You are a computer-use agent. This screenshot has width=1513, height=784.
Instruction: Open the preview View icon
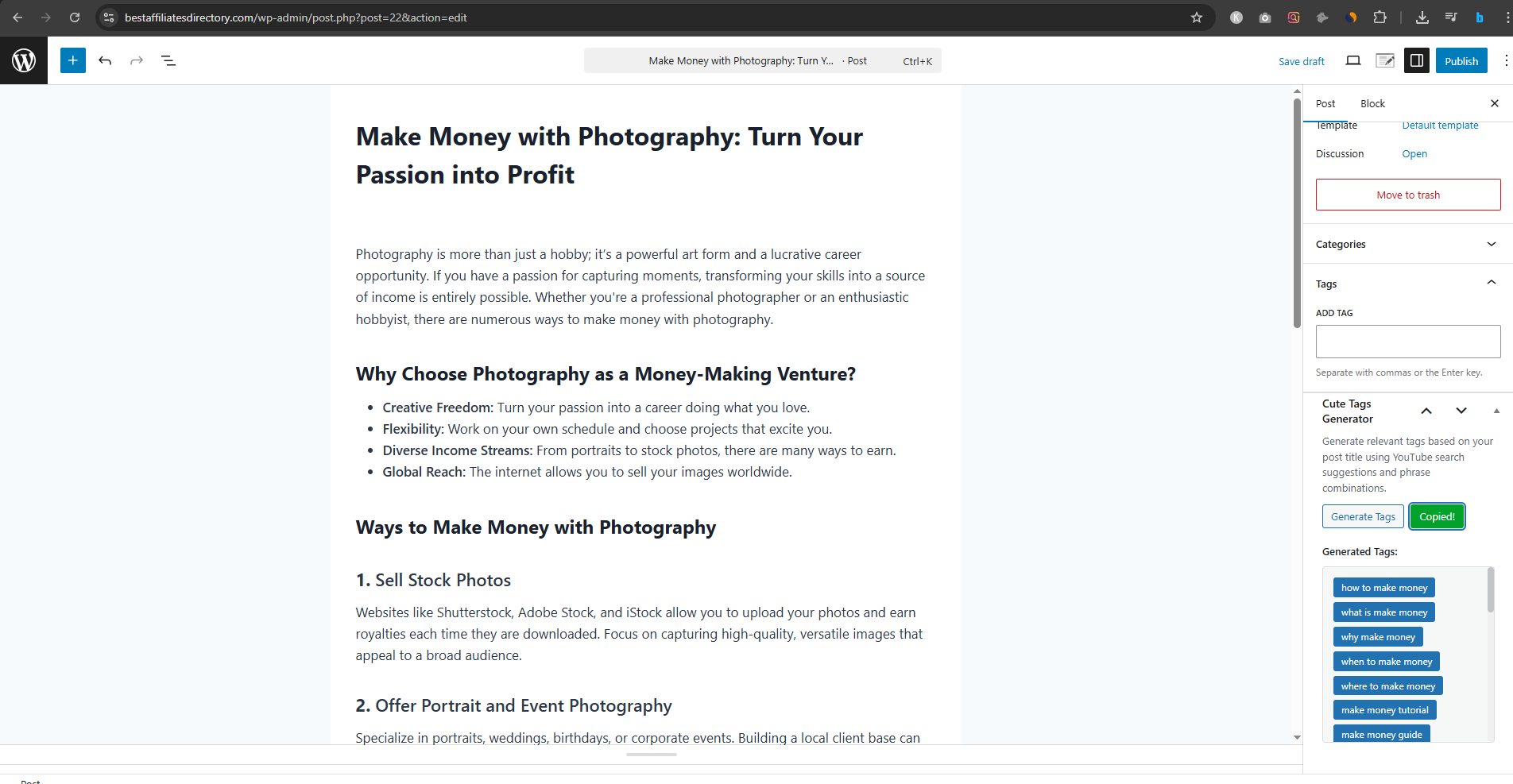pyautogui.click(x=1353, y=60)
